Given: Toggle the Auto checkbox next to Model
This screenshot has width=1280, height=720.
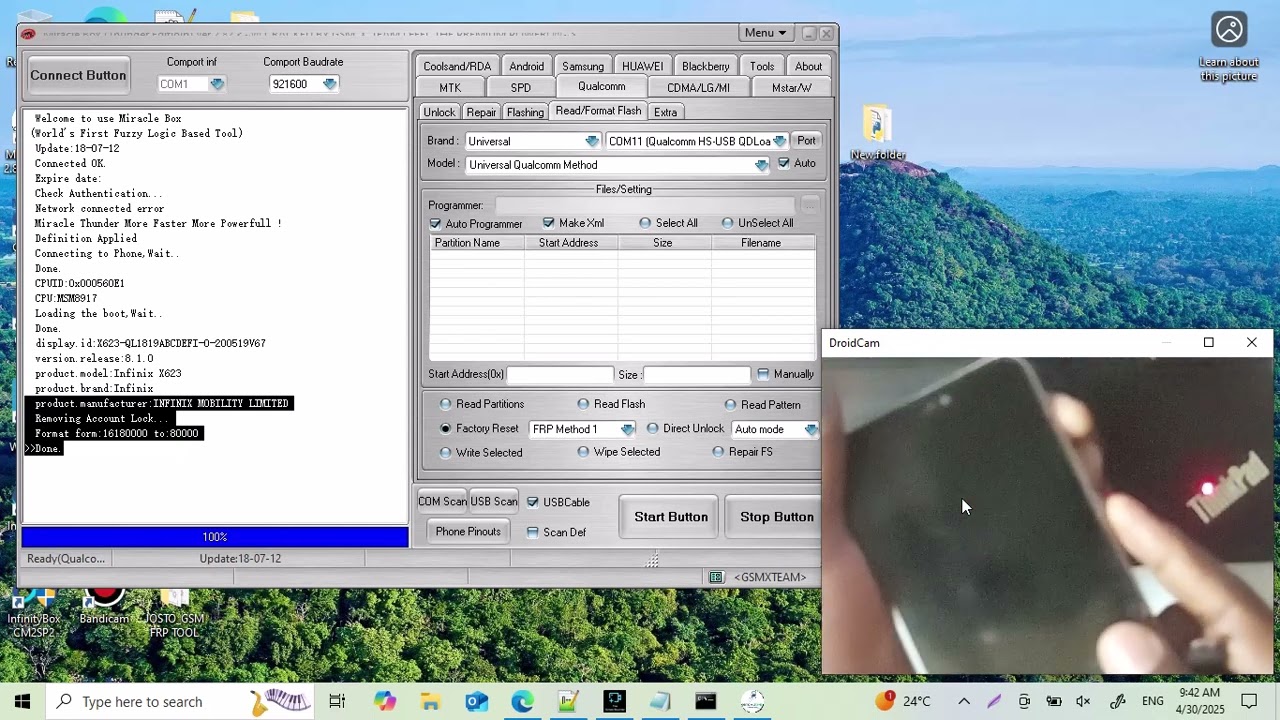Looking at the screenshot, I should pyautogui.click(x=784, y=163).
